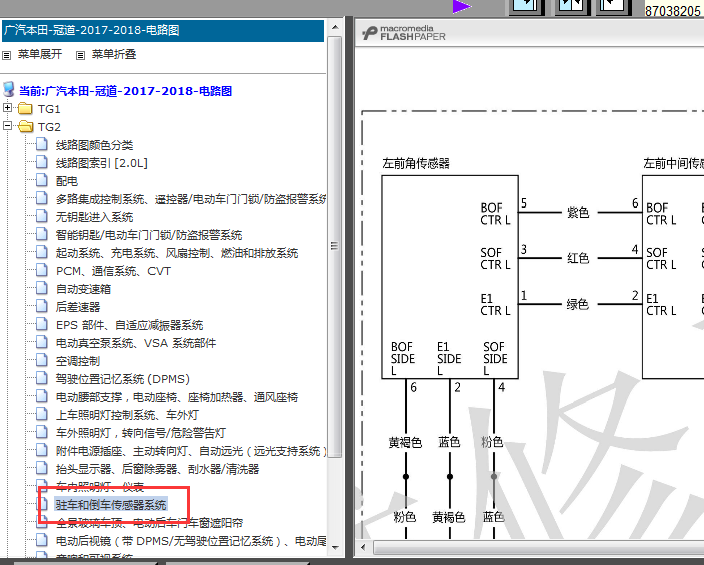Screen dimensions: 704x565
Task: Click page icon for 起动系统、充电系统 entry
Action: pos(42,252)
